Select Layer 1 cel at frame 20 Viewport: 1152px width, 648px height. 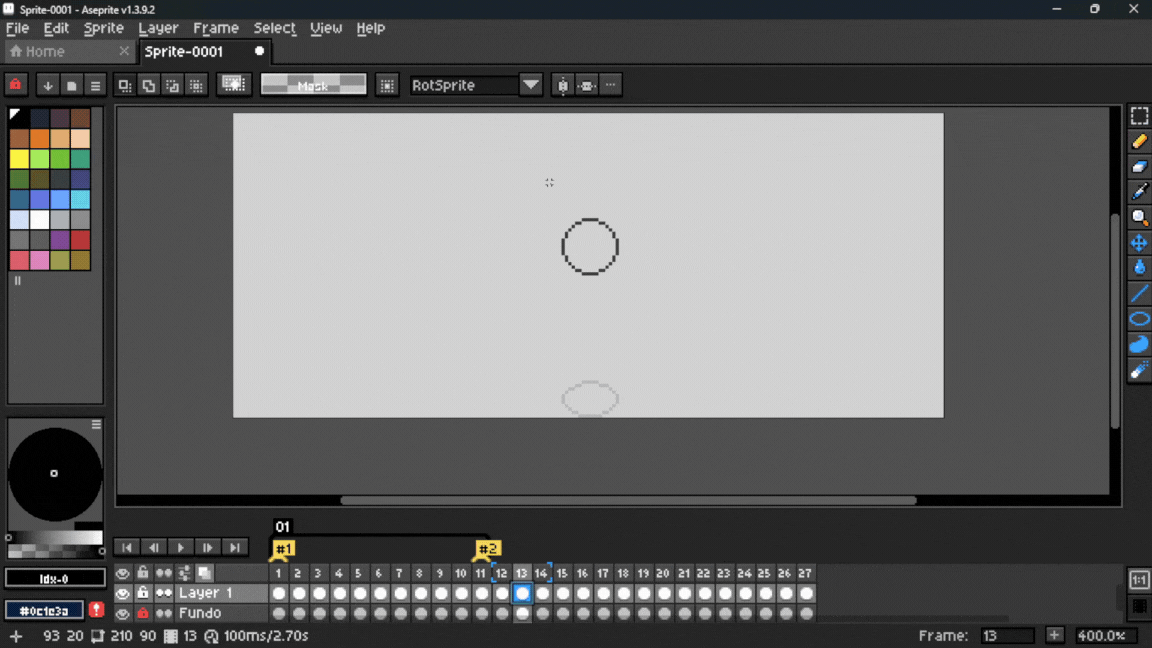pos(664,593)
